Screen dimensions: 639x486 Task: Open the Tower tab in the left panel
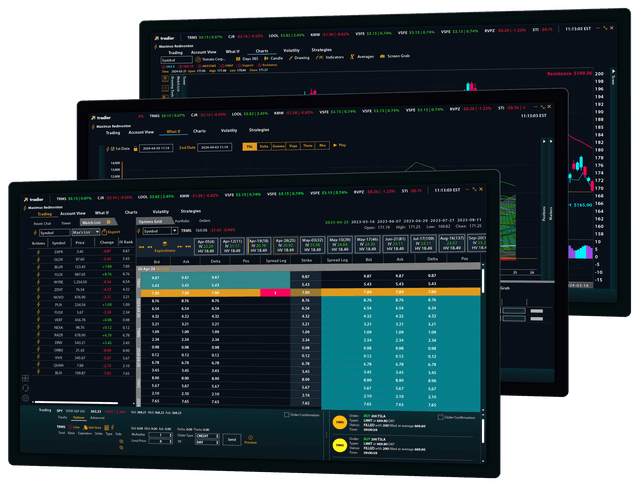click(66, 223)
